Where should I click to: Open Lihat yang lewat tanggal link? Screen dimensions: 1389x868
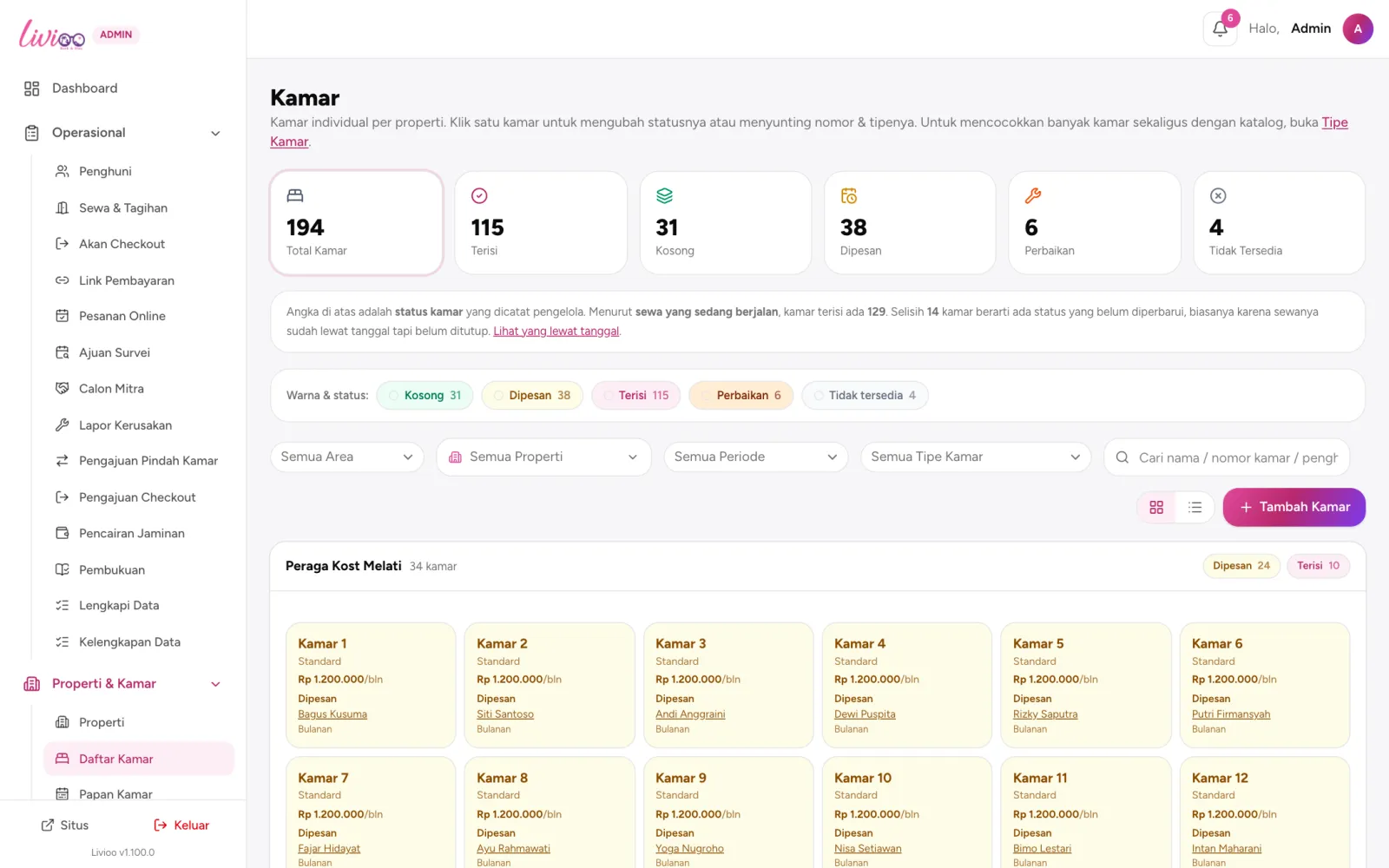click(556, 332)
